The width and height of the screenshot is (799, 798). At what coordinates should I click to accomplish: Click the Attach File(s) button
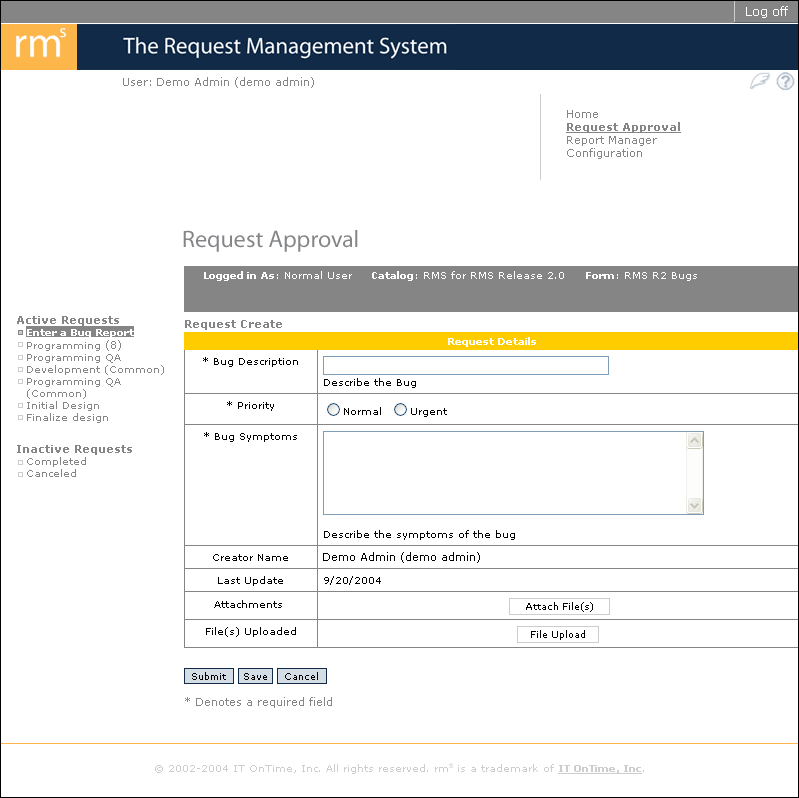coord(559,606)
